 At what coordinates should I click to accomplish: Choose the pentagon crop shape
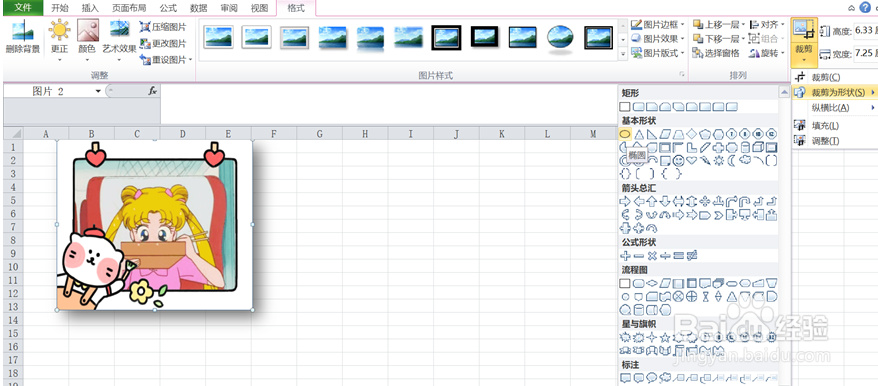tap(705, 134)
